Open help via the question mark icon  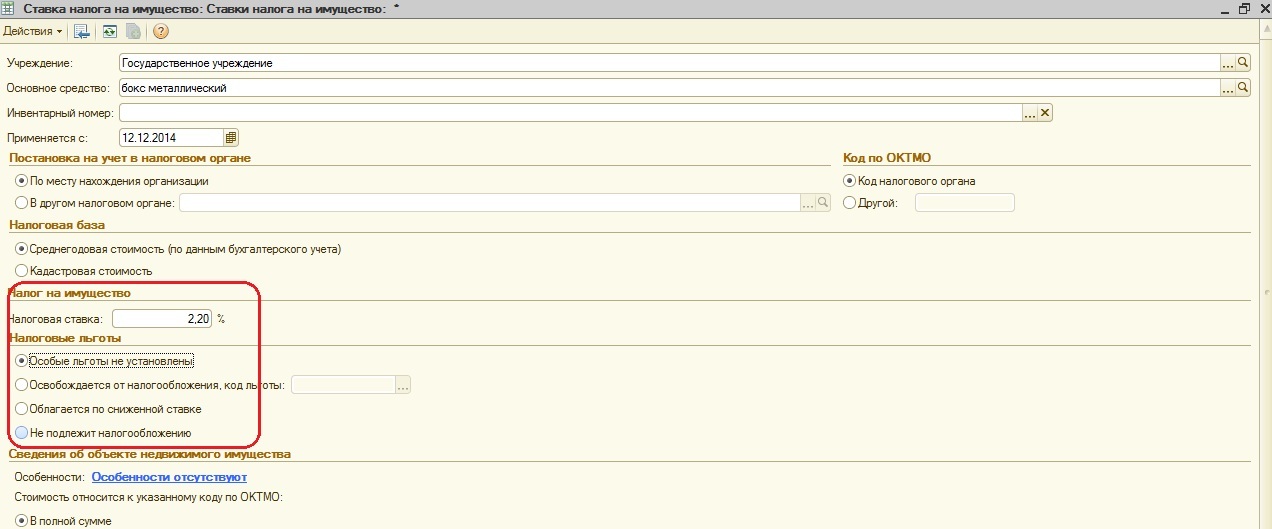160,31
